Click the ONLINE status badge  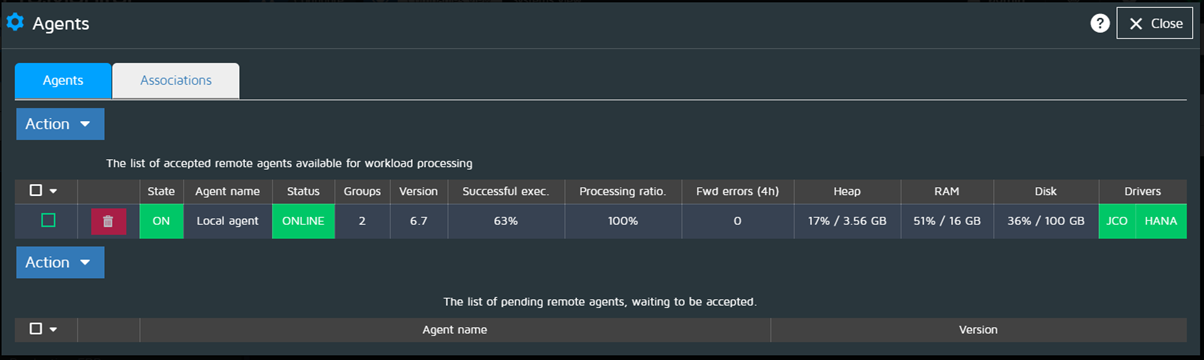(302, 221)
